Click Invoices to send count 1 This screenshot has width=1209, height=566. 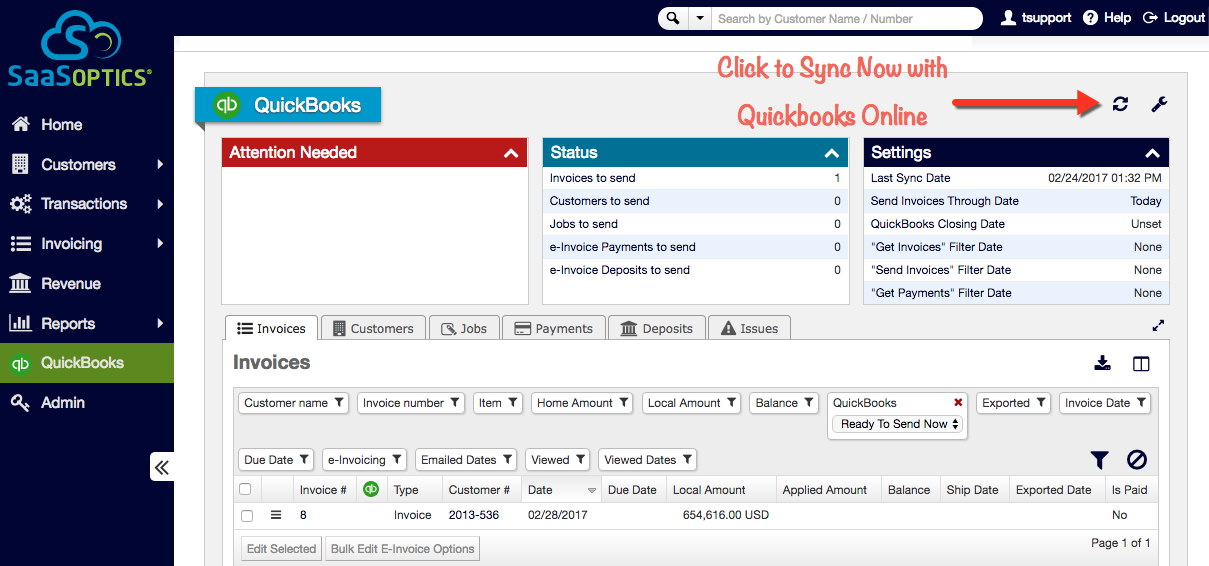click(837, 178)
